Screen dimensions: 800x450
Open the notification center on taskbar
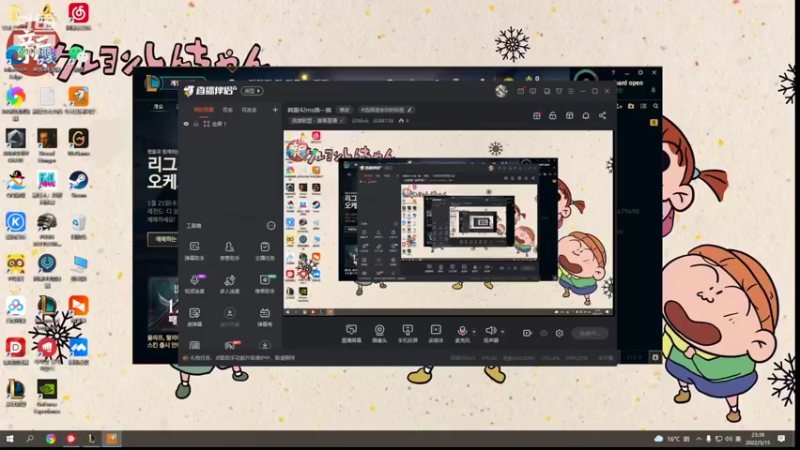click(782, 439)
